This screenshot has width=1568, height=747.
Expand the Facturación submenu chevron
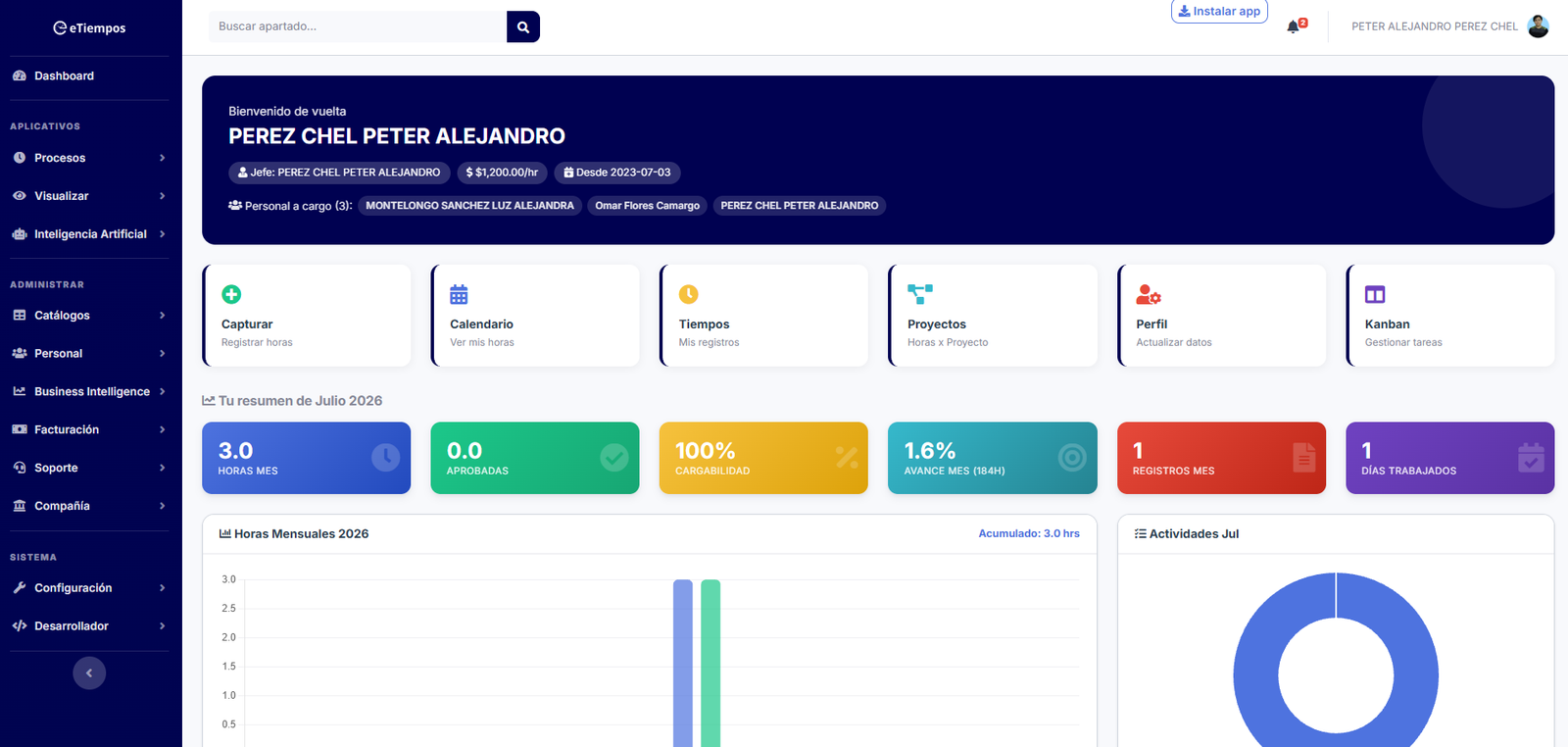[x=162, y=429]
